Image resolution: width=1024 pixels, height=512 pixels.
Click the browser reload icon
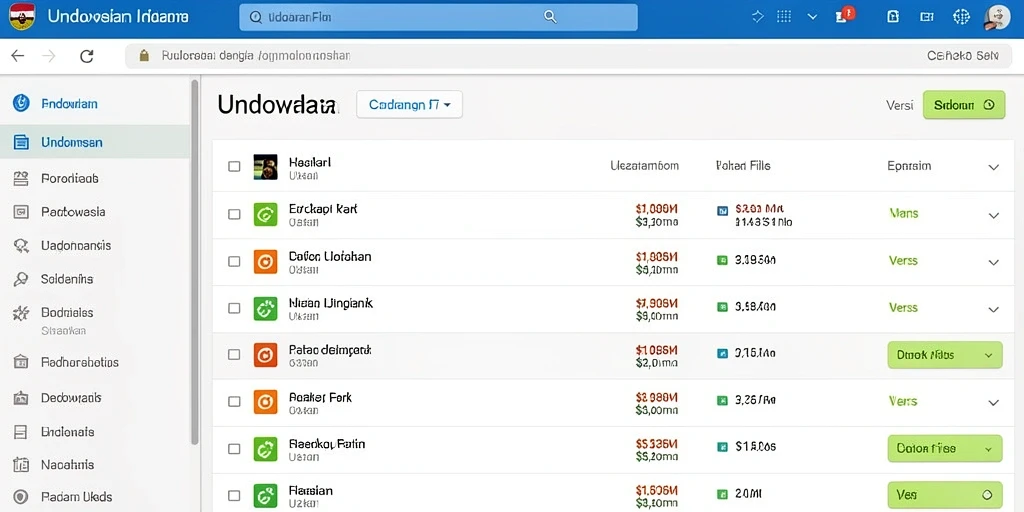coord(86,56)
